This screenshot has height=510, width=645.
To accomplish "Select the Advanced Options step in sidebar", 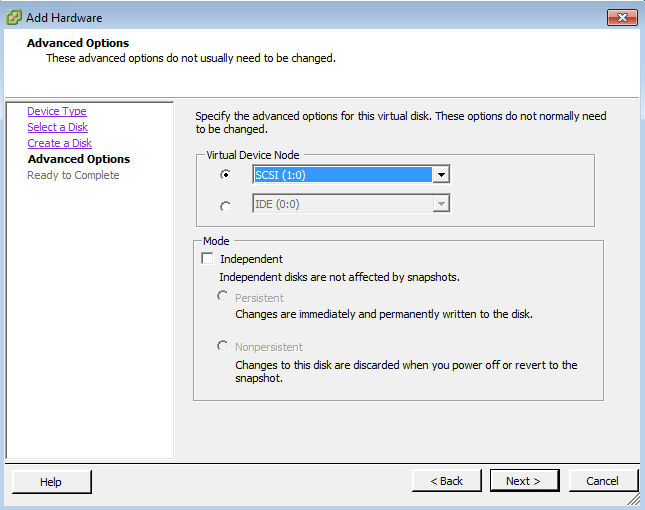I will (79, 159).
